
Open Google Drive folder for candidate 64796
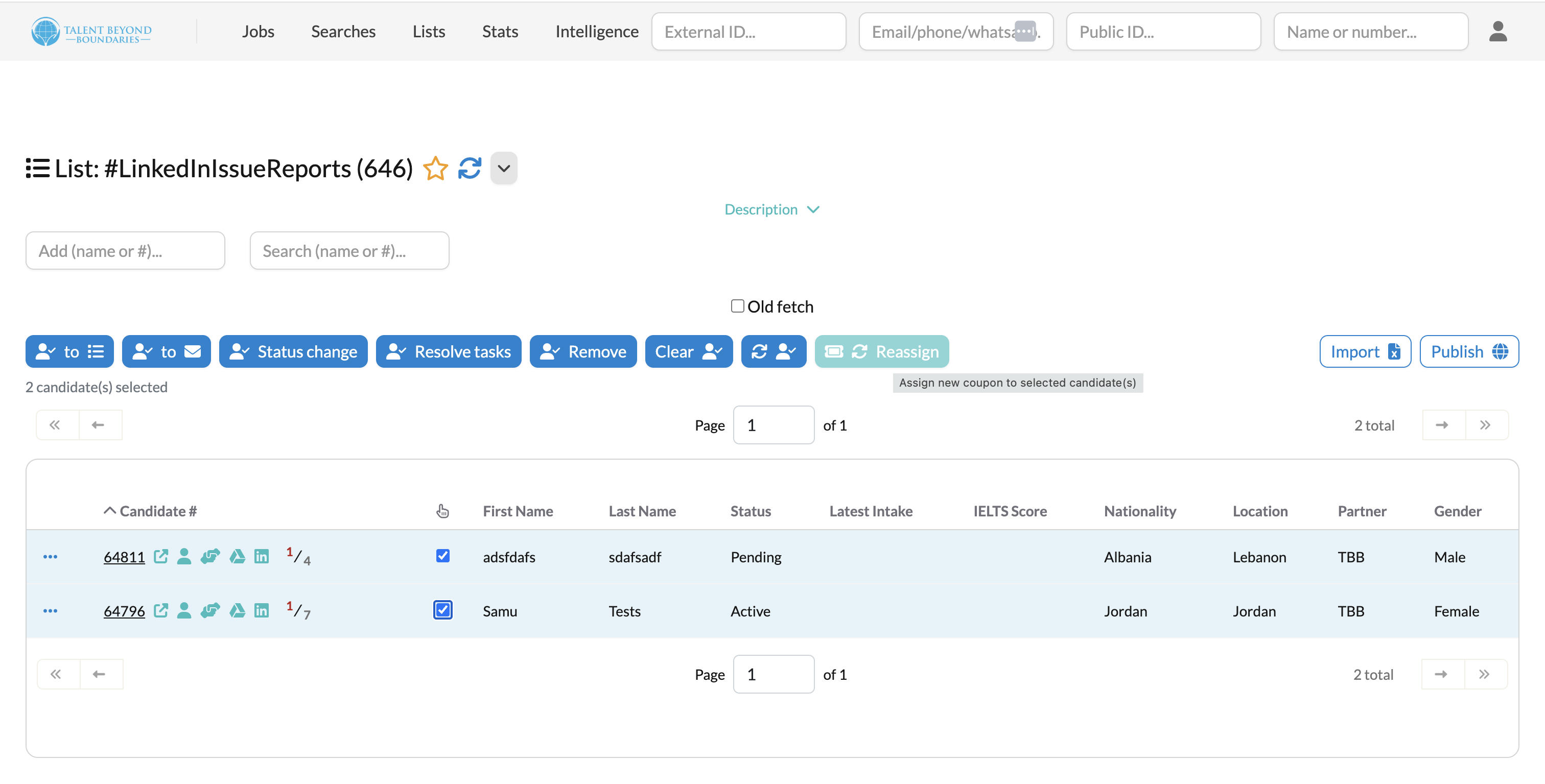(x=238, y=610)
